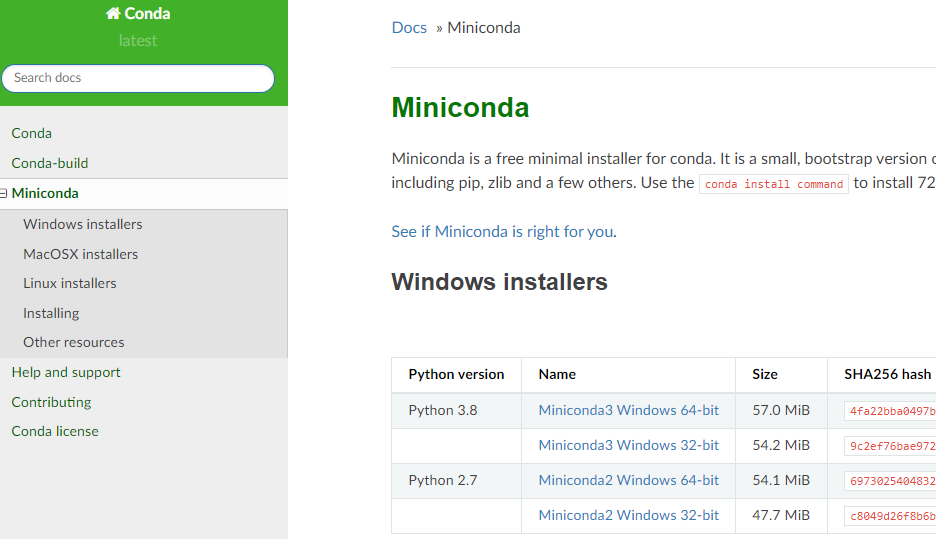Select Other resources in sidebar
This screenshot has height=539, width=936.
pyautogui.click(x=74, y=342)
